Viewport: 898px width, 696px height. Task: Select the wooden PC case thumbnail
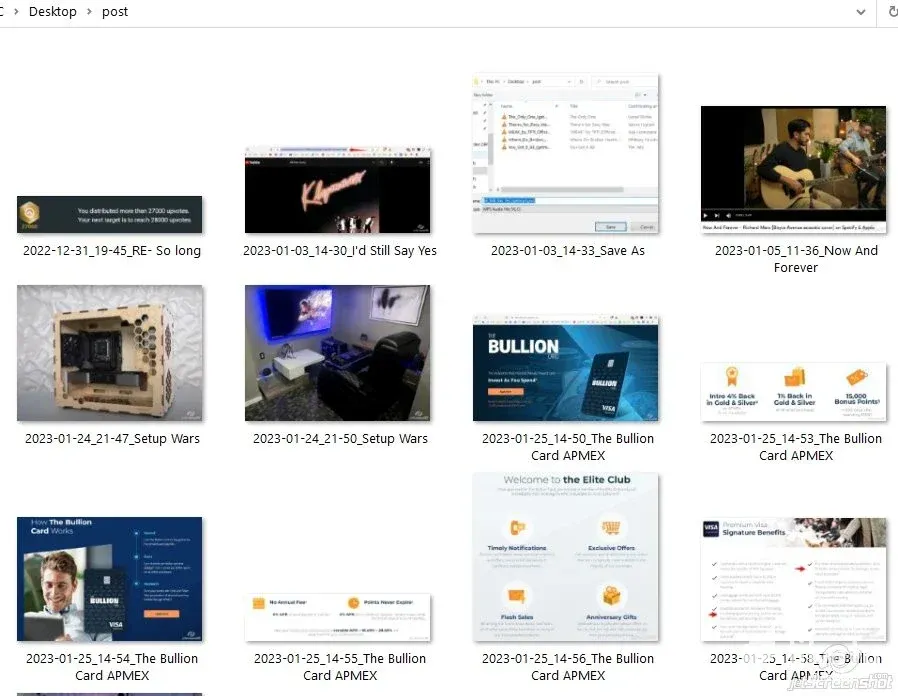click(x=109, y=353)
